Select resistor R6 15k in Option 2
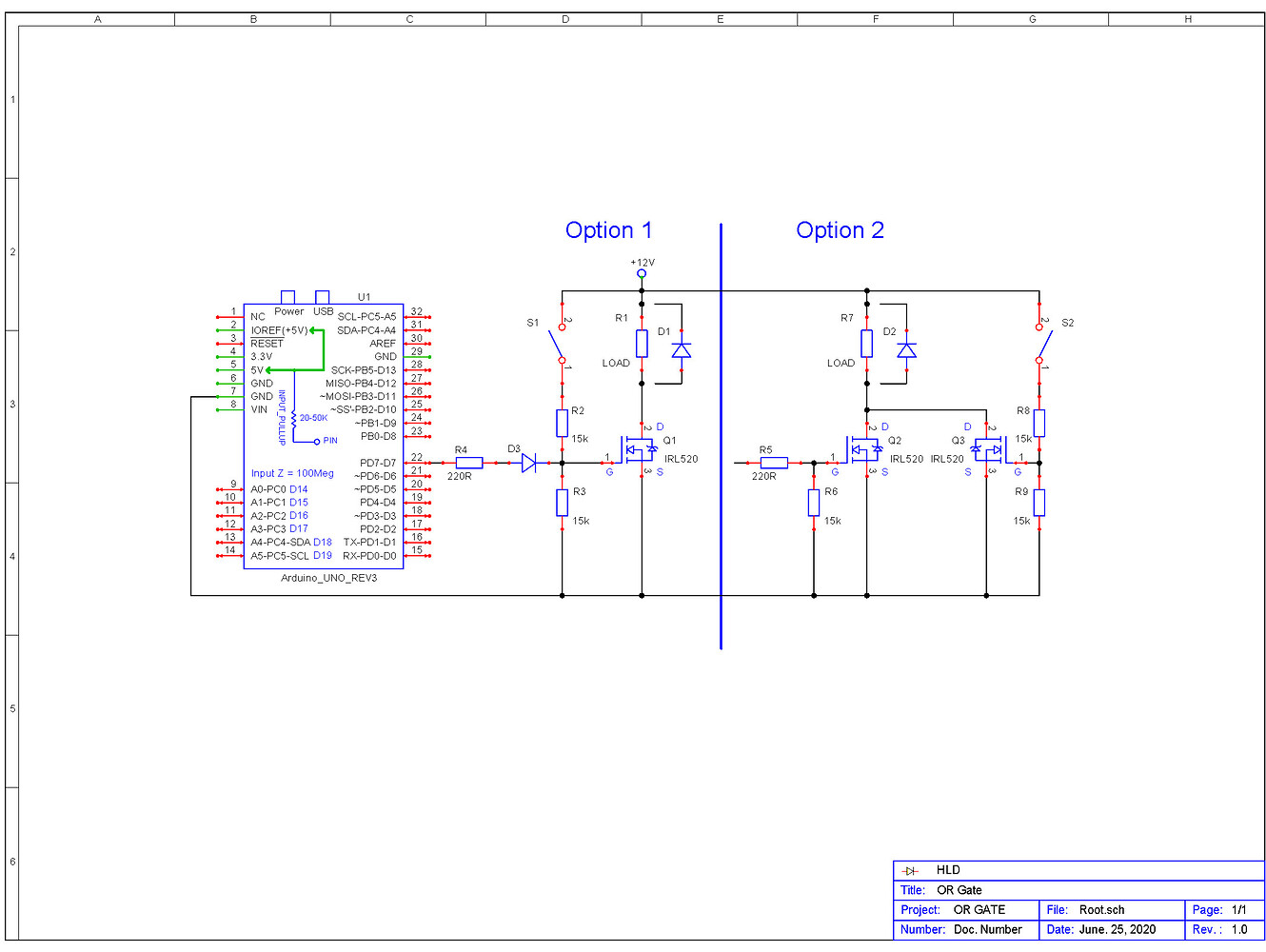The height and width of the screenshot is (952, 1266). point(814,504)
